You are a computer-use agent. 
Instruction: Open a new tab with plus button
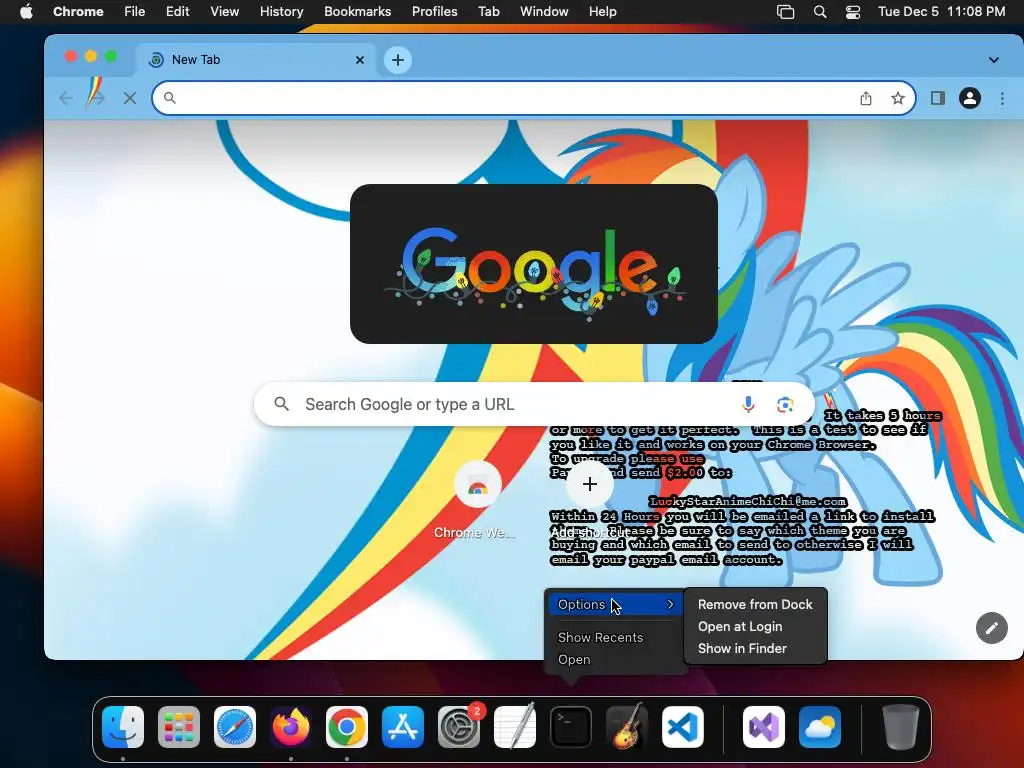[x=397, y=60]
